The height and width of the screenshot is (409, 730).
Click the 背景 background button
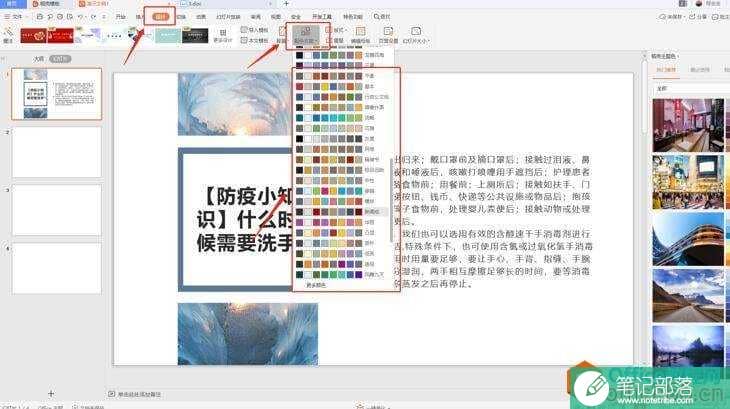coord(281,35)
